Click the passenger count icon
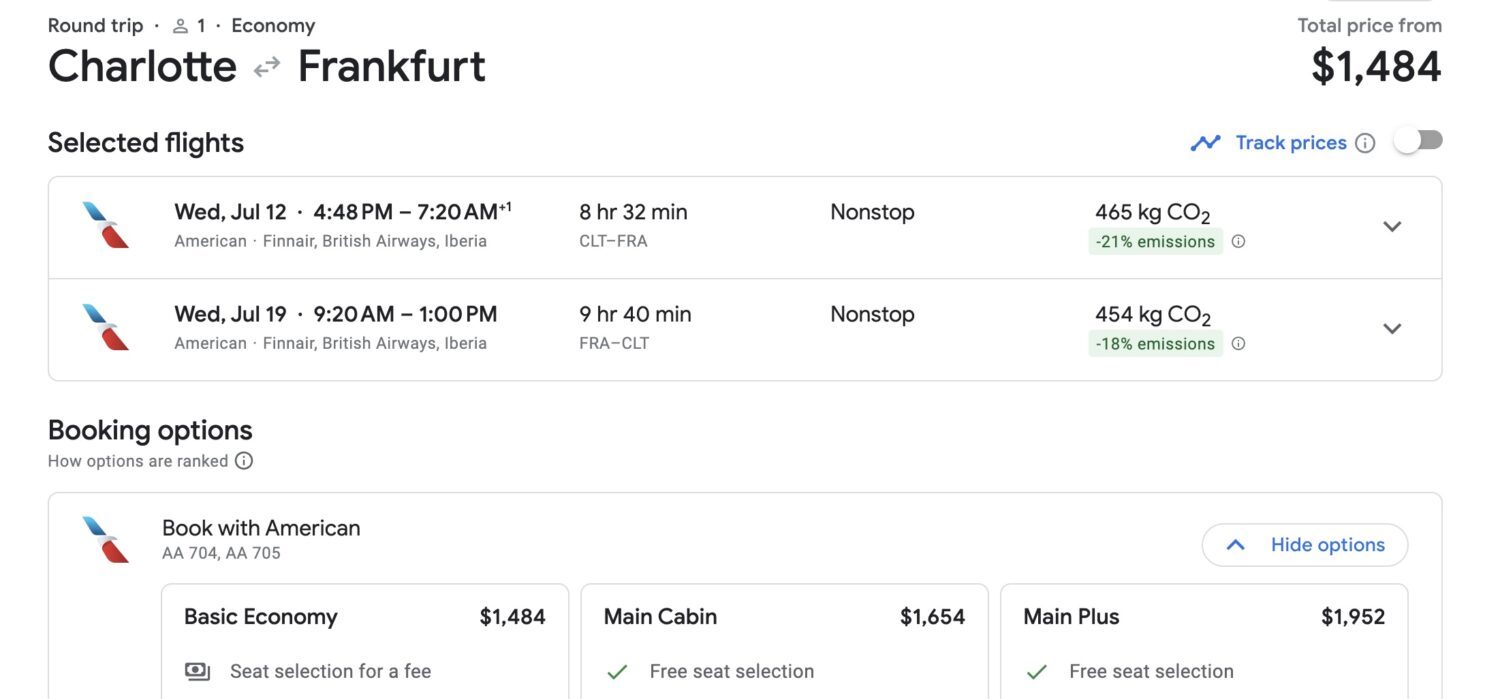1500x699 pixels. tap(181, 26)
